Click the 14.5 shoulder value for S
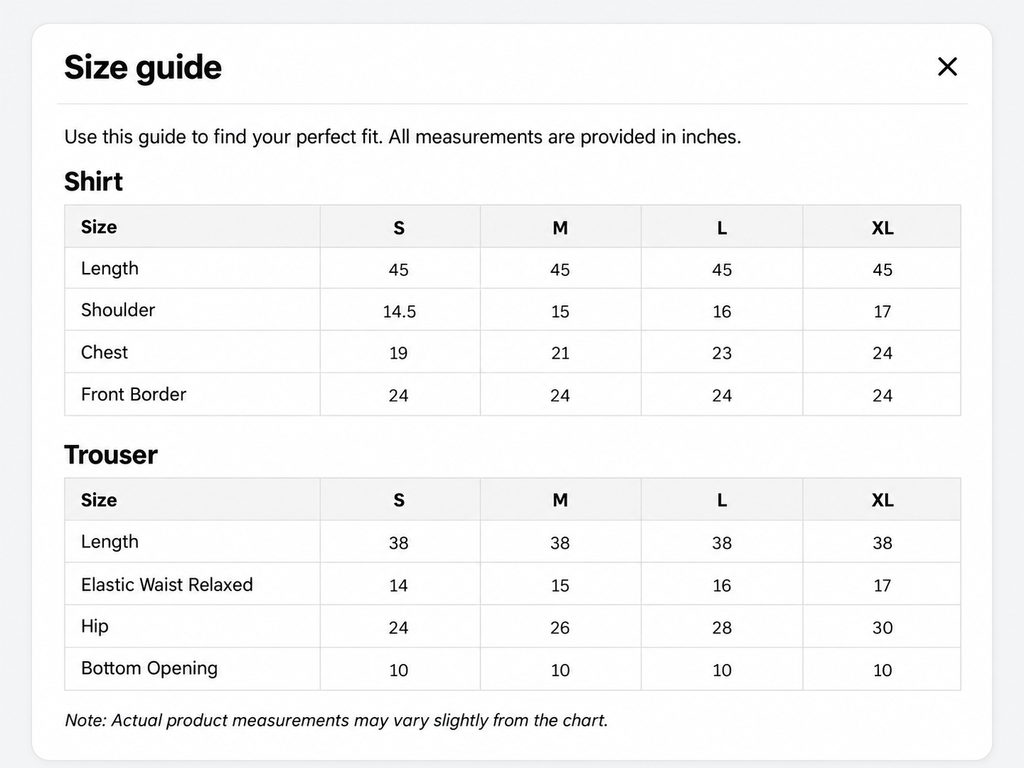The image size is (1024, 768). pyautogui.click(x=399, y=312)
